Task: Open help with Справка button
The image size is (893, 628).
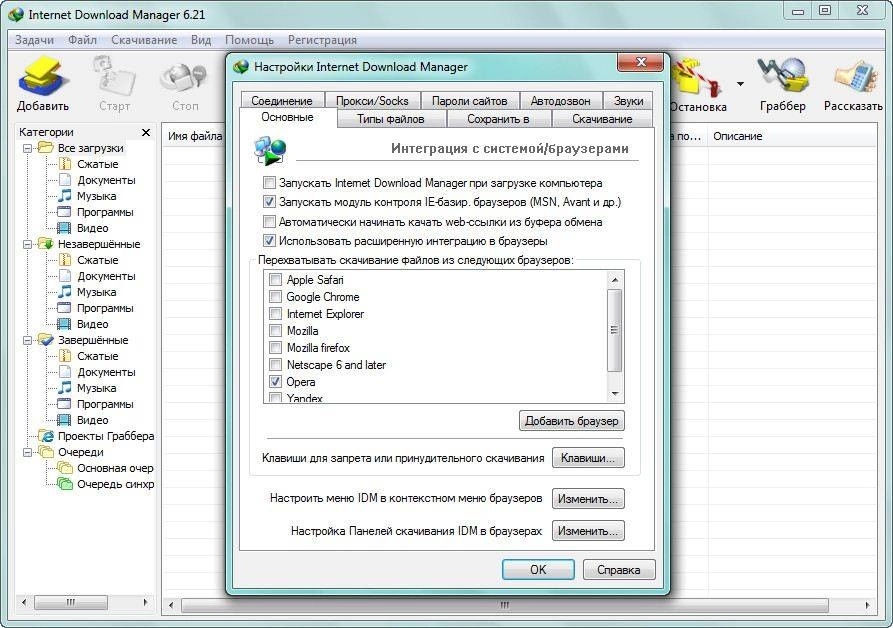Action: pos(618,569)
